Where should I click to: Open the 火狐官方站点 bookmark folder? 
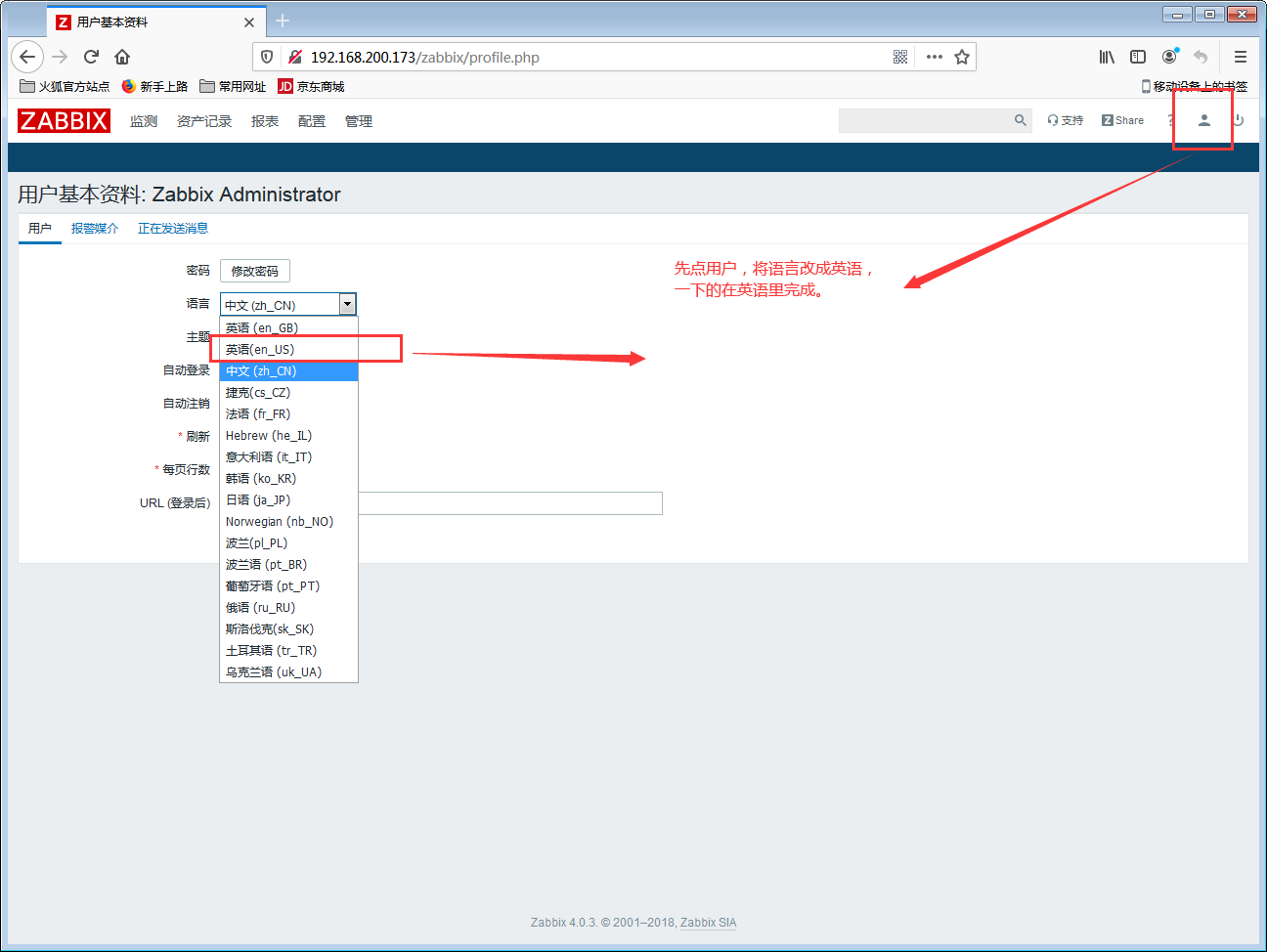[x=65, y=86]
